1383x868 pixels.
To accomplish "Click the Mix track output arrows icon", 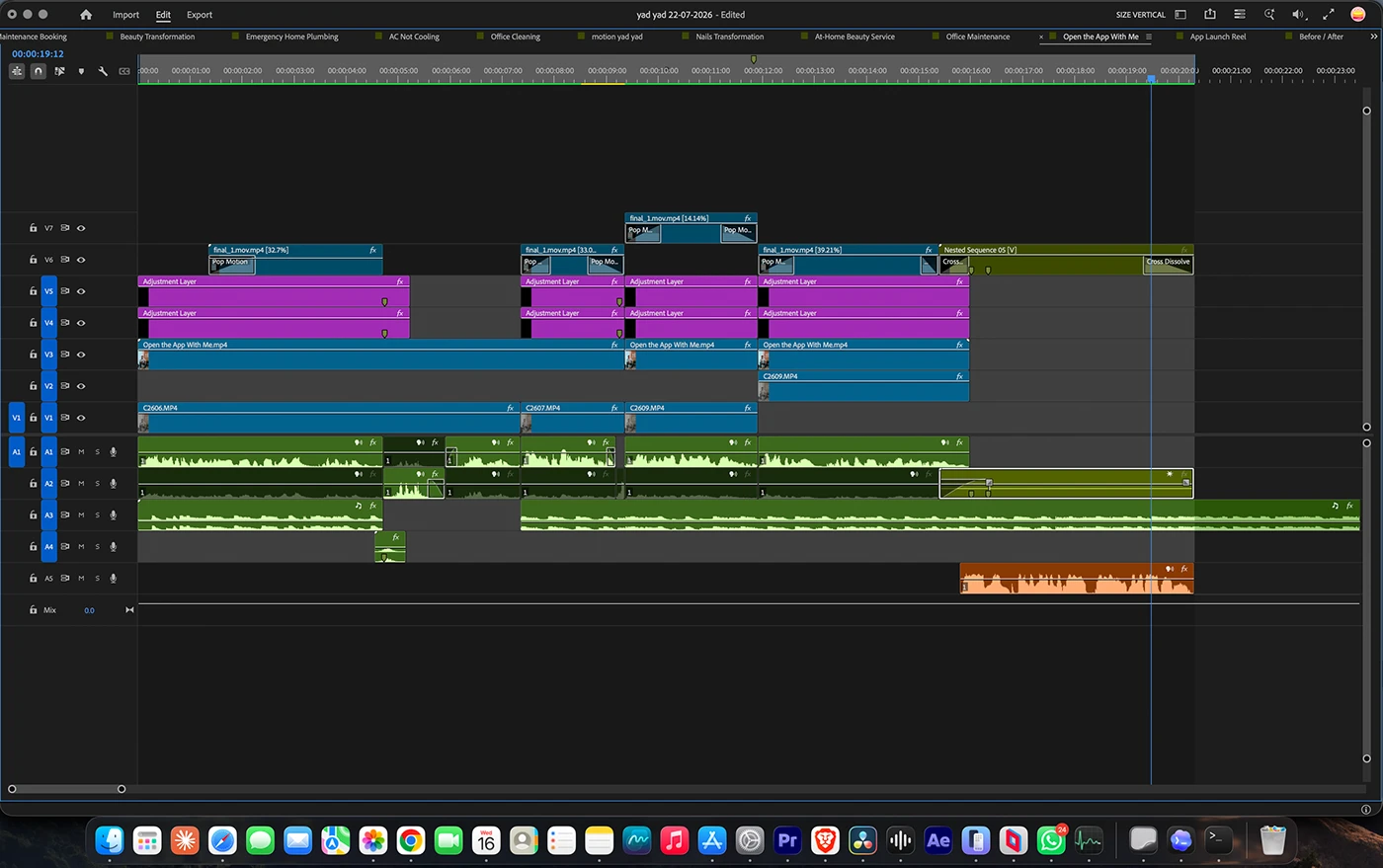I will tap(129, 610).
